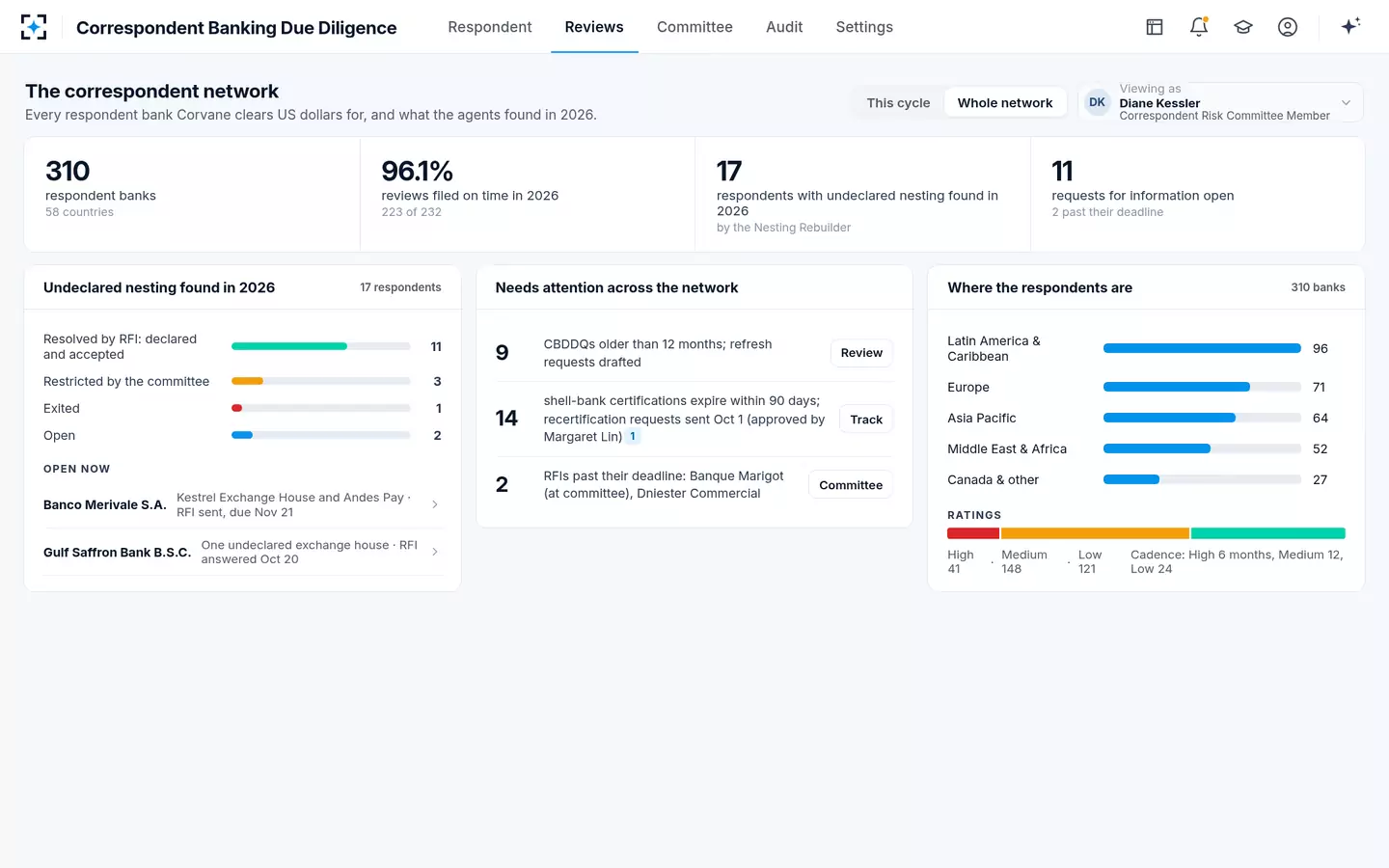Click the Open progress bar in nesting panel
Screen dimensions: 1389x868
(x=321, y=435)
